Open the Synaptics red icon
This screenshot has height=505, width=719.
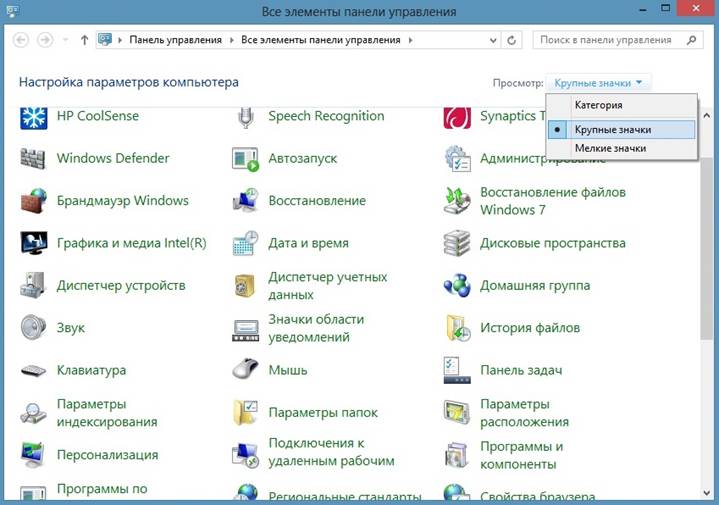457,117
